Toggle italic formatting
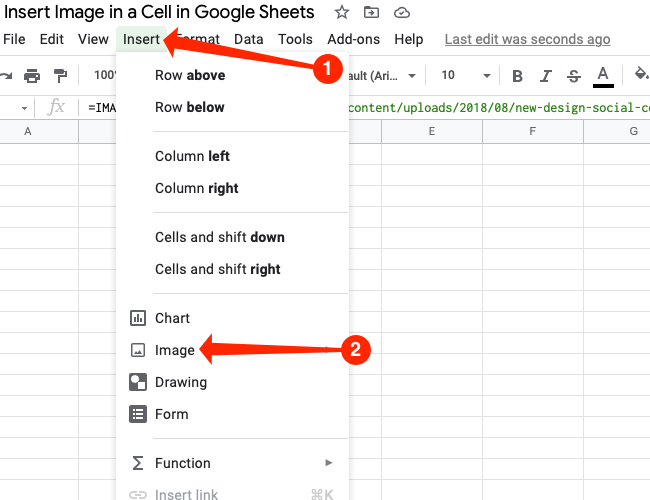Viewport: 650px width, 500px height. click(545, 76)
